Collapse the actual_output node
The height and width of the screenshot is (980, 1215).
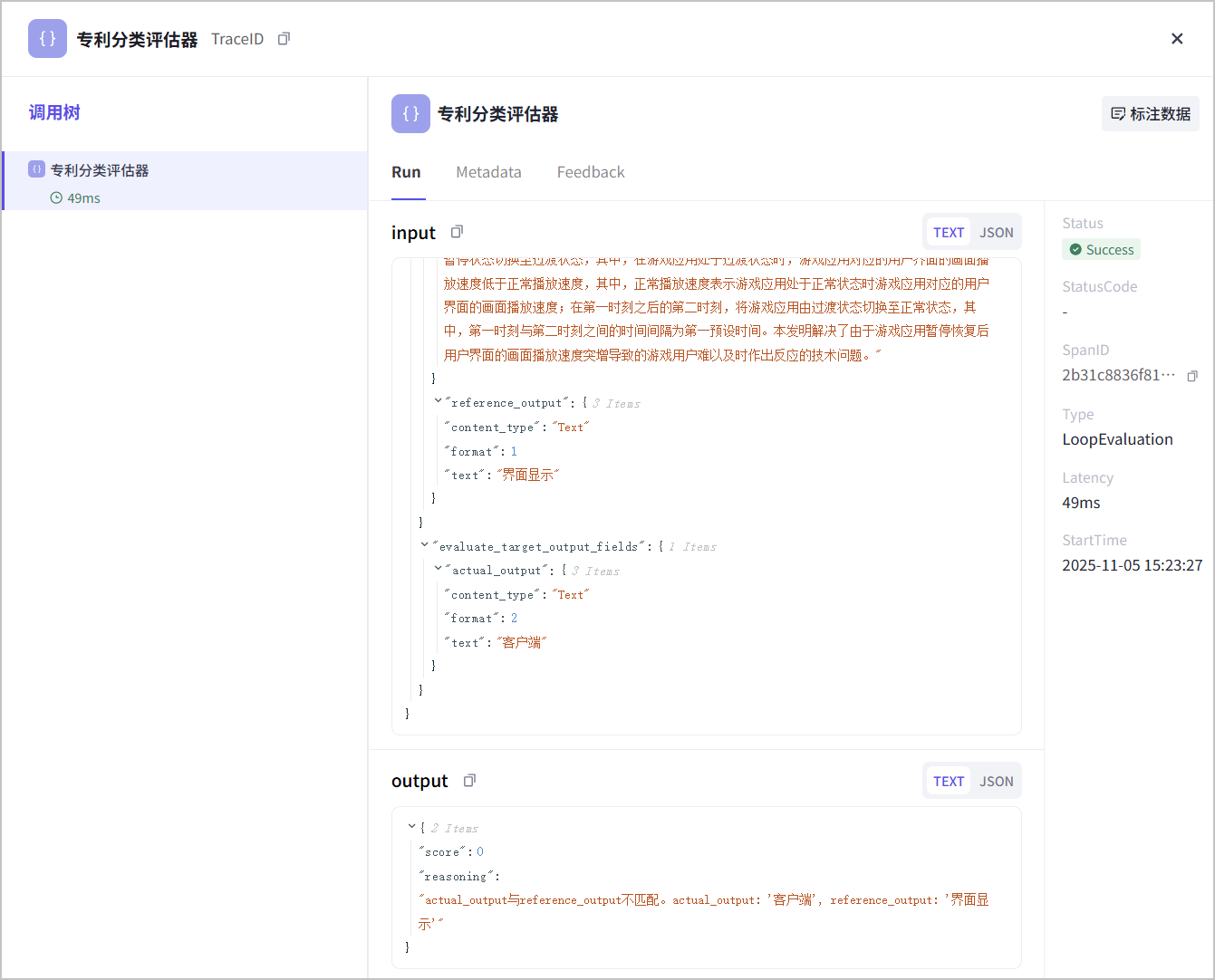[439, 569]
